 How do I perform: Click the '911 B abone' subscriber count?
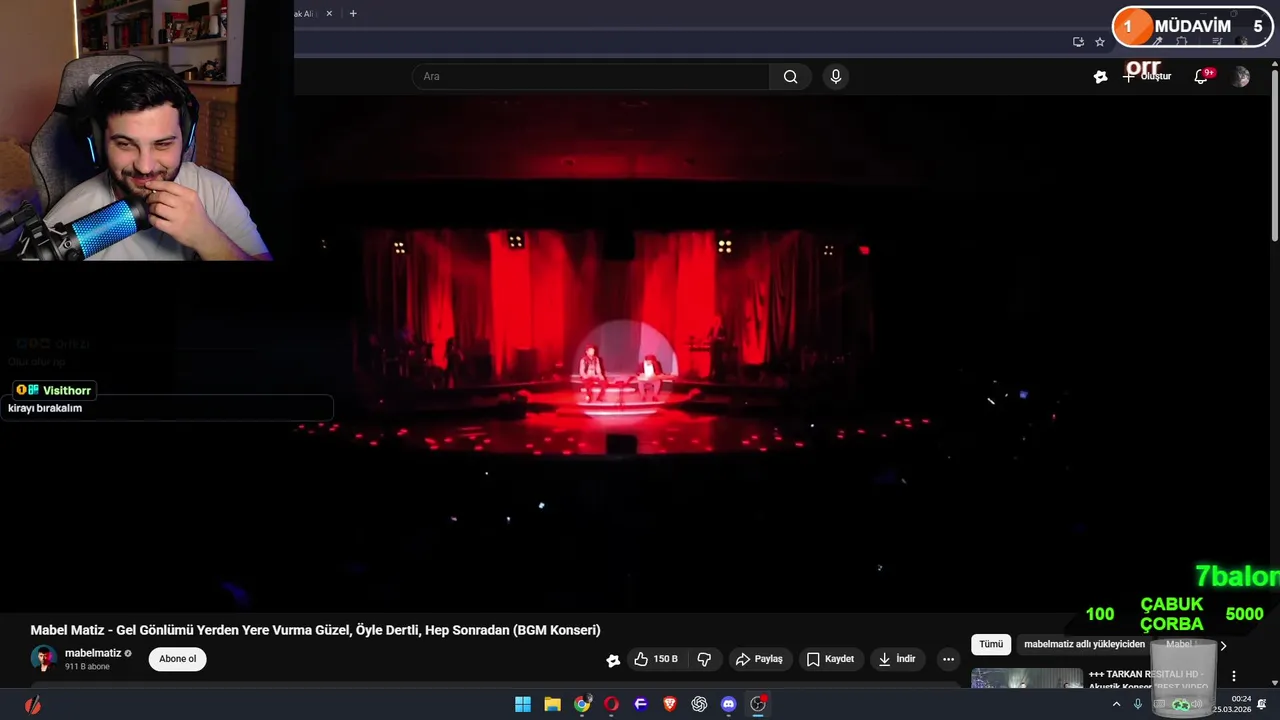87,667
